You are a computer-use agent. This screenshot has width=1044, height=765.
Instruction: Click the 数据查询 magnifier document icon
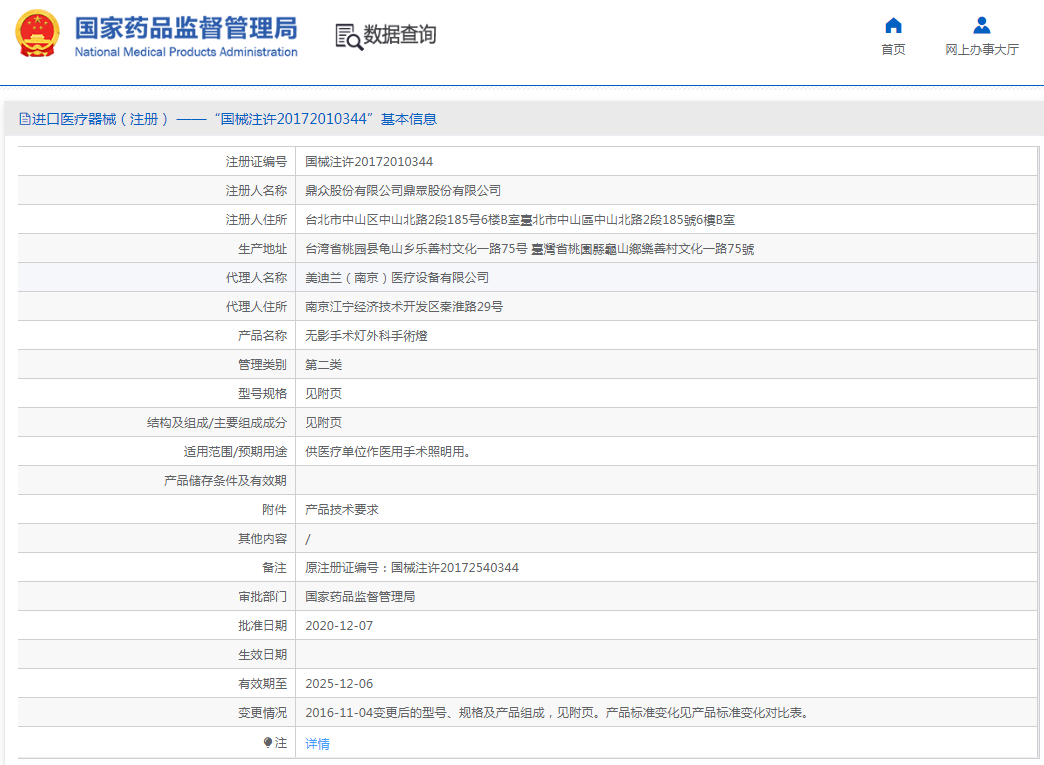click(348, 36)
